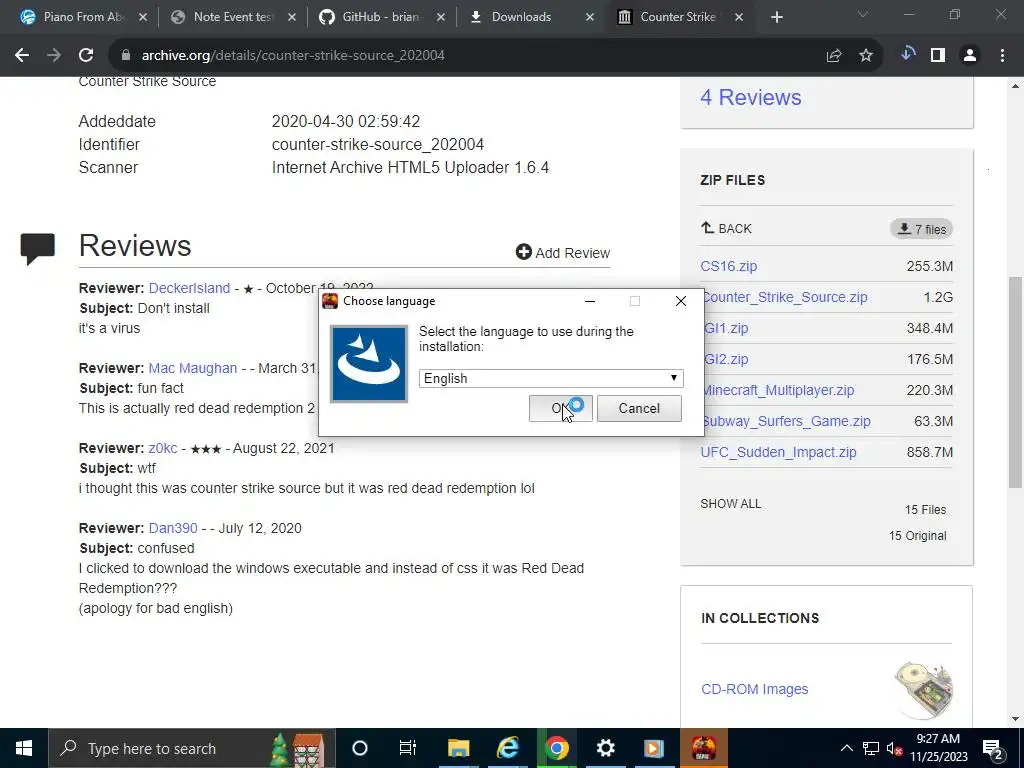Open the Chrome profile avatar
Screen dimensions: 1024x768
tap(970, 56)
